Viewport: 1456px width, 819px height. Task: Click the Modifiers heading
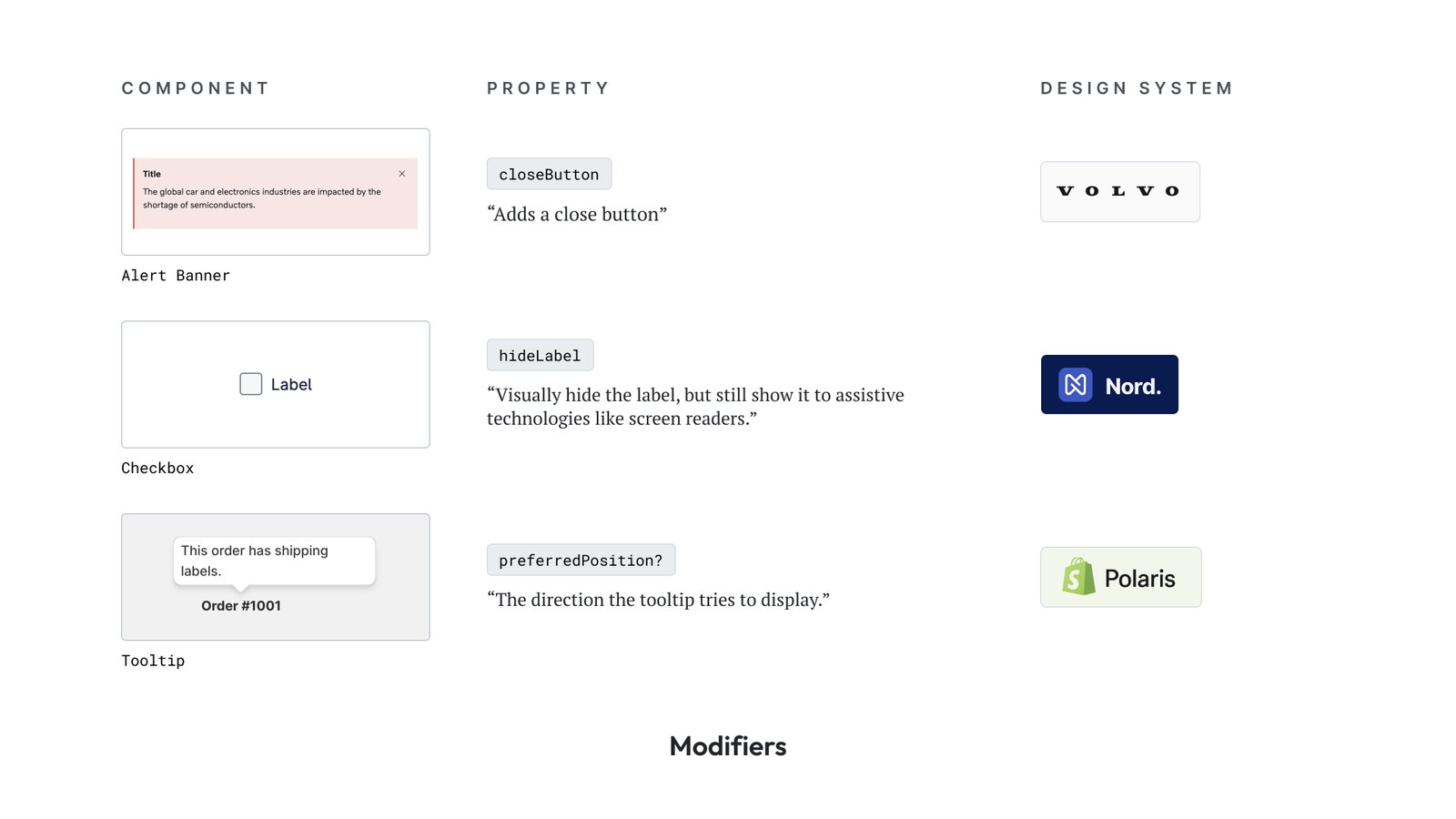click(x=728, y=746)
